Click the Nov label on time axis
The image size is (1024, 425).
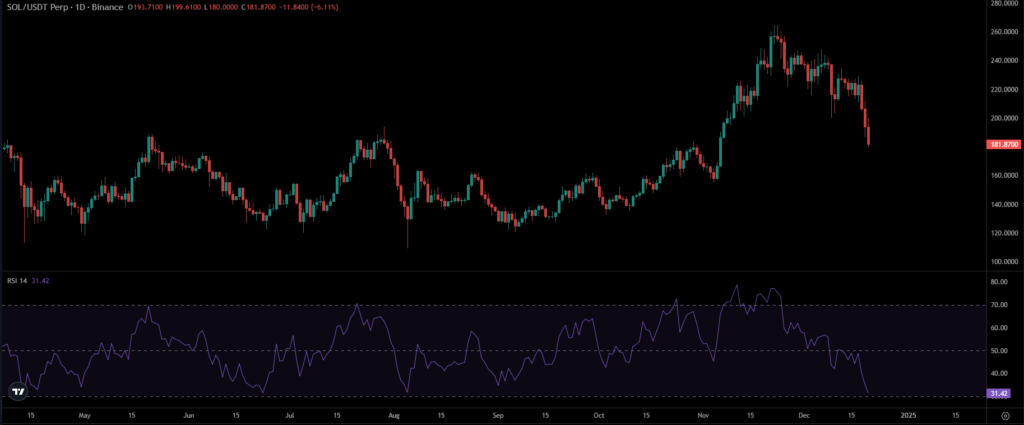(x=703, y=415)
